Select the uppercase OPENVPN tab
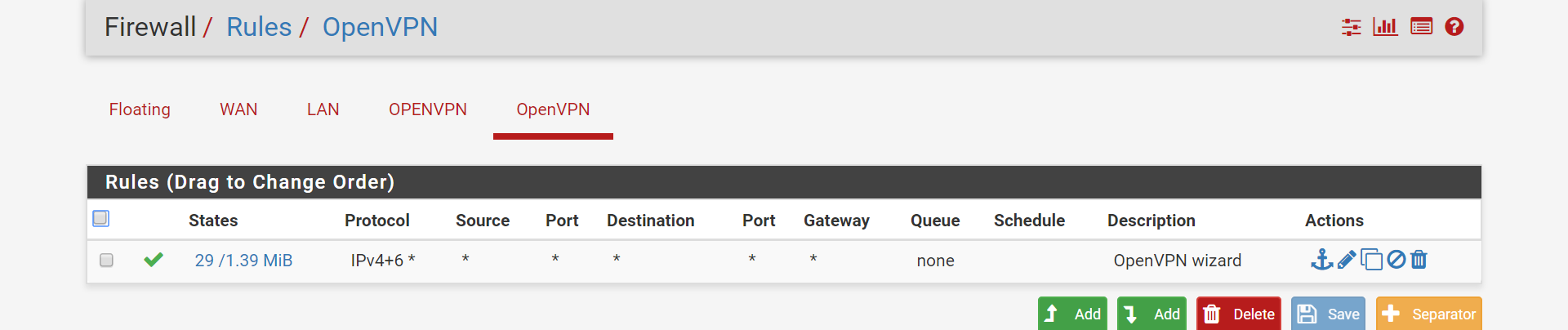Viewport: 1568px width, 330px height. pos(428,109)
